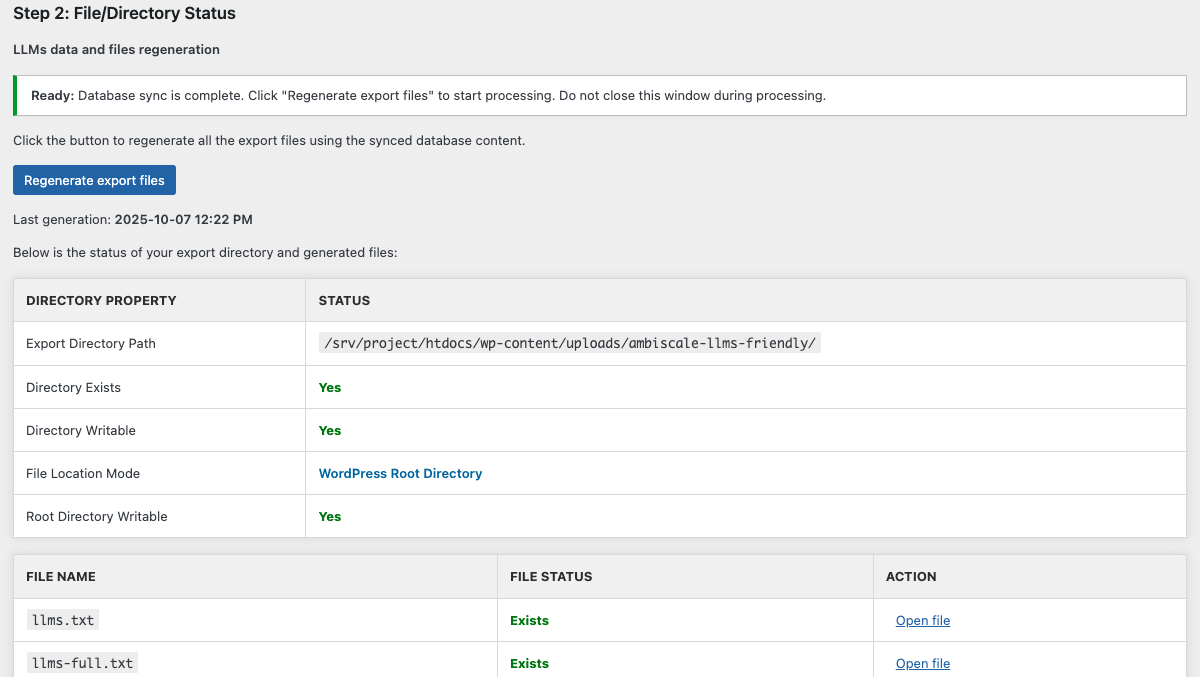Click the Yes value for Directory Exists
This screenshot has height=677, width=1200.
point(330,388)
